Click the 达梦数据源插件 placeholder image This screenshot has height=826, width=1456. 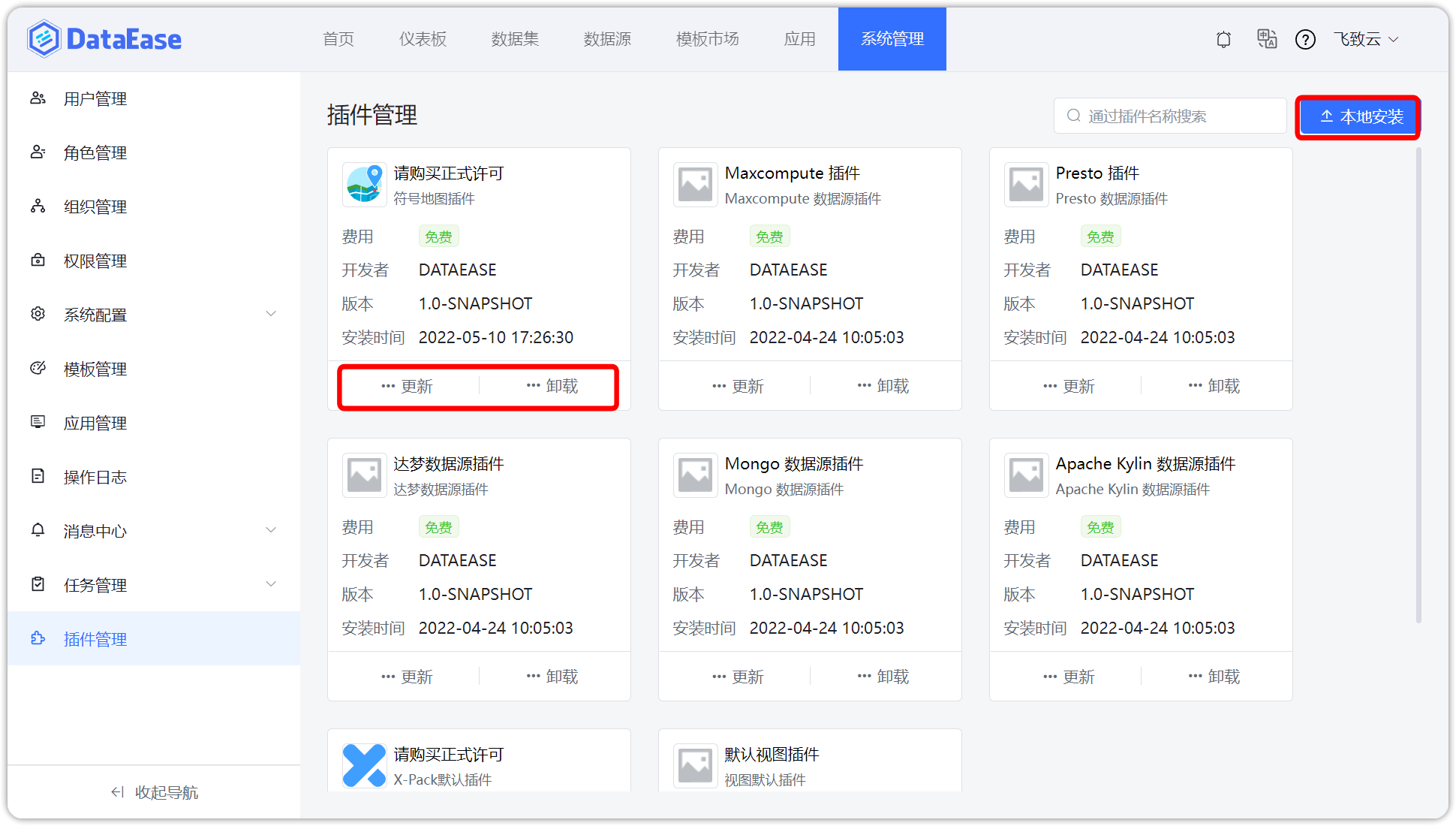[365, 475]
